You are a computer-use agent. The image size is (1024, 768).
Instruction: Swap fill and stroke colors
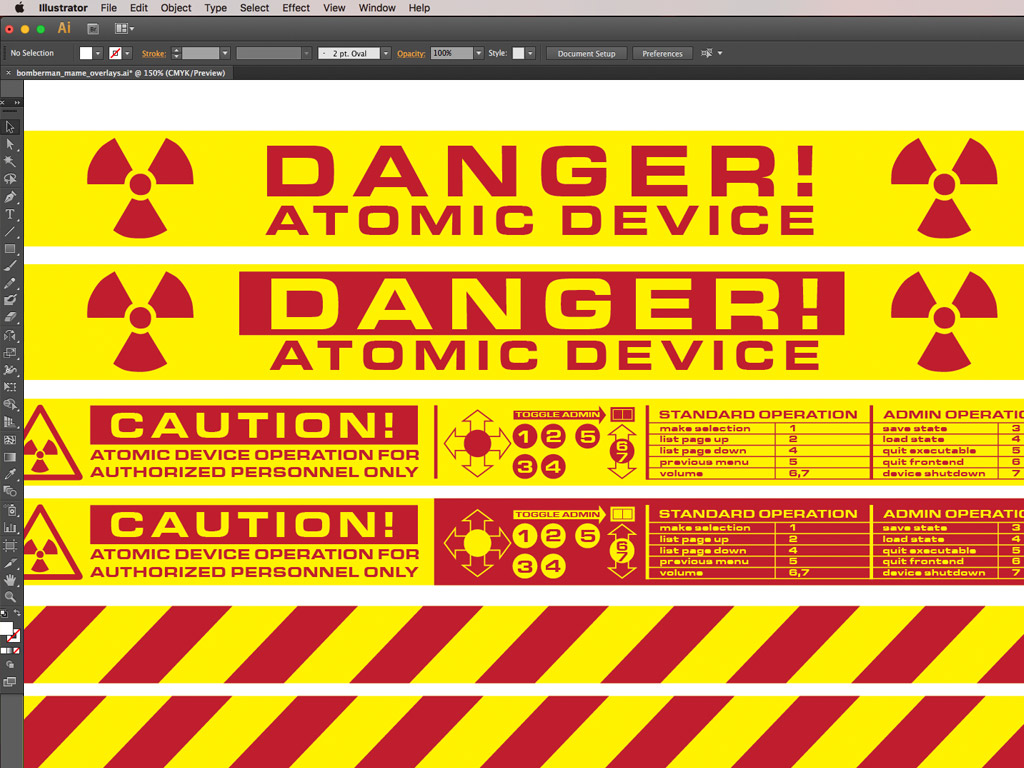tap(17, 614)
